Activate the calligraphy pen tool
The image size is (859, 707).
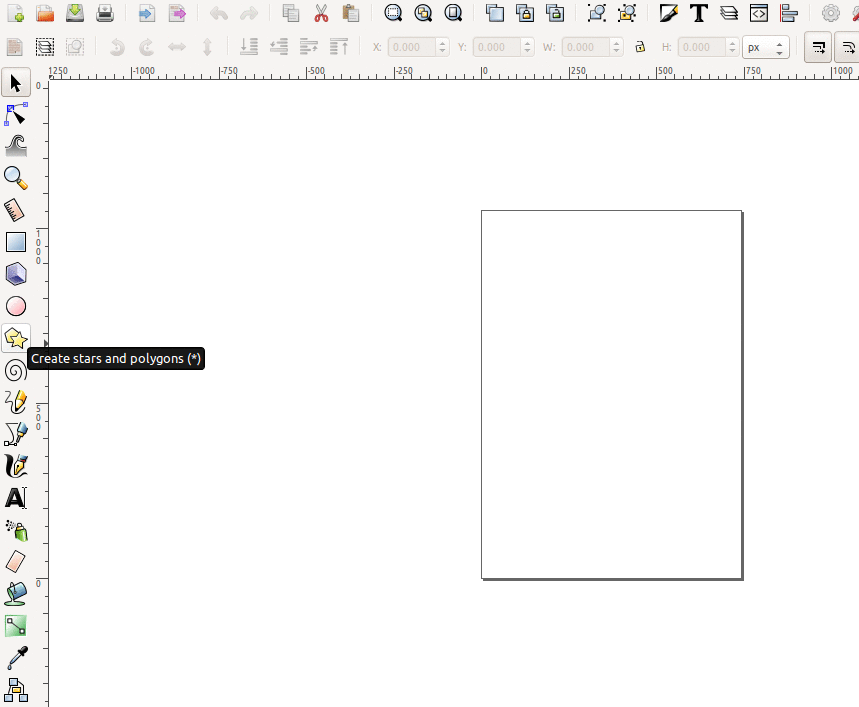pyautogui.click(x=16, y=465)
